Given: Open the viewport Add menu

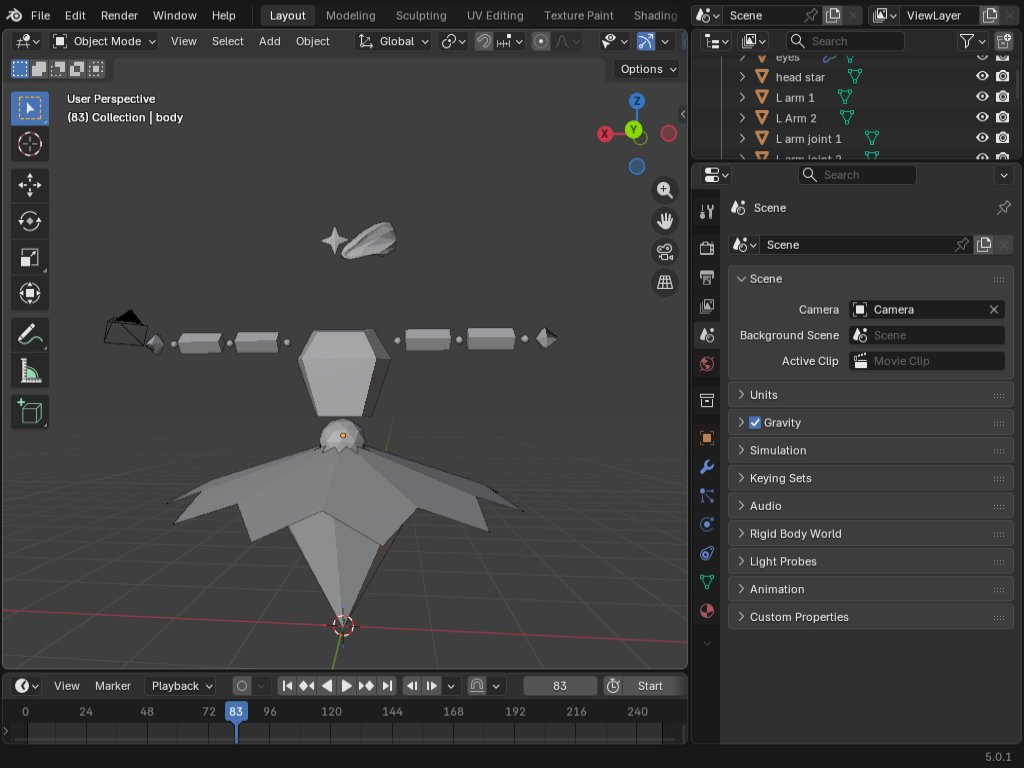Looking at the screenshot, I should pyautogui.click(x=270, y=41).
